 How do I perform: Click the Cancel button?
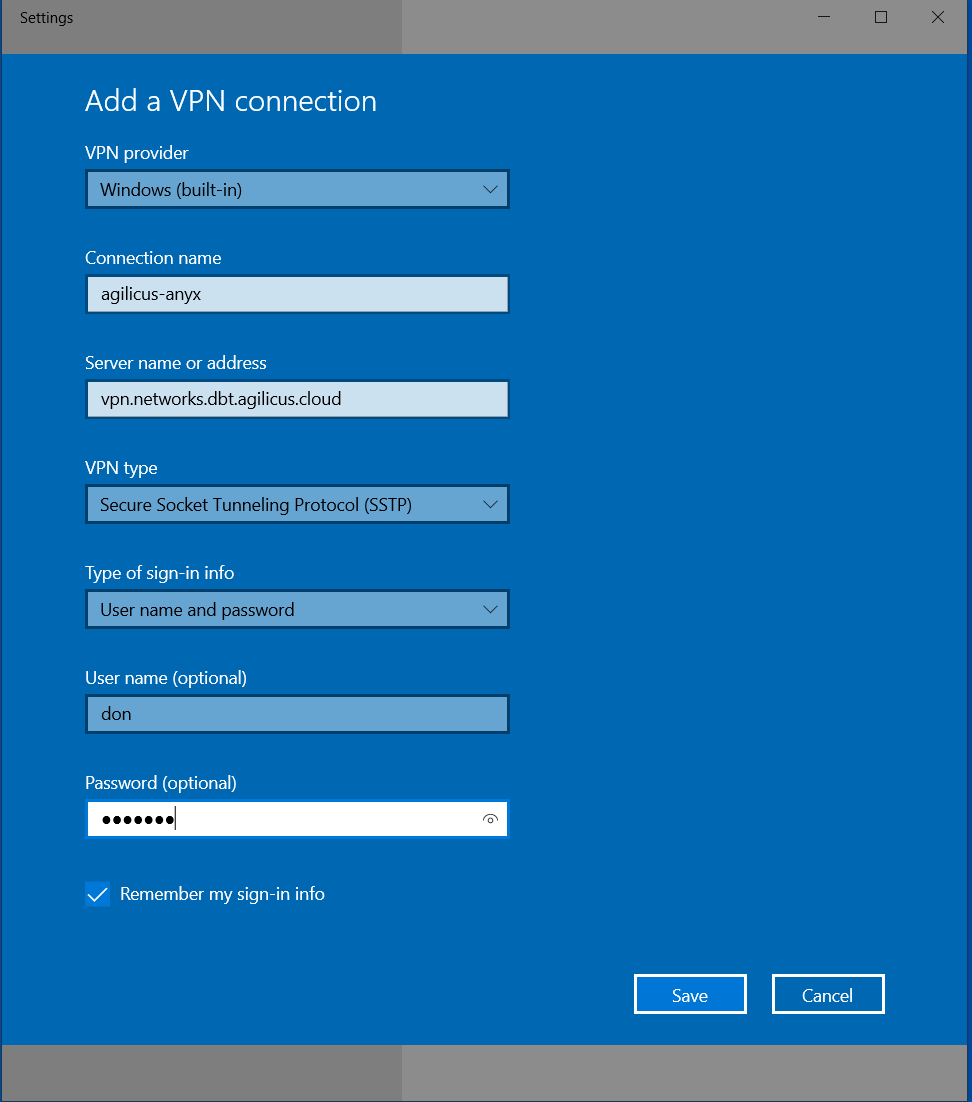pyautogui.click(x=828, y=995)
